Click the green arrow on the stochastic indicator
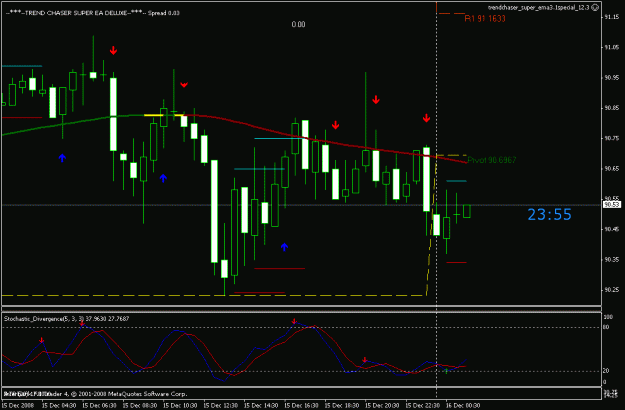625x410 pixels. pos(446,371)
